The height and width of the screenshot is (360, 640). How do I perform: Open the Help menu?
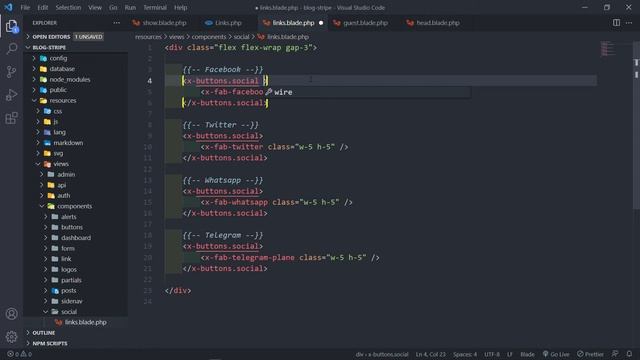click(180, 7)
